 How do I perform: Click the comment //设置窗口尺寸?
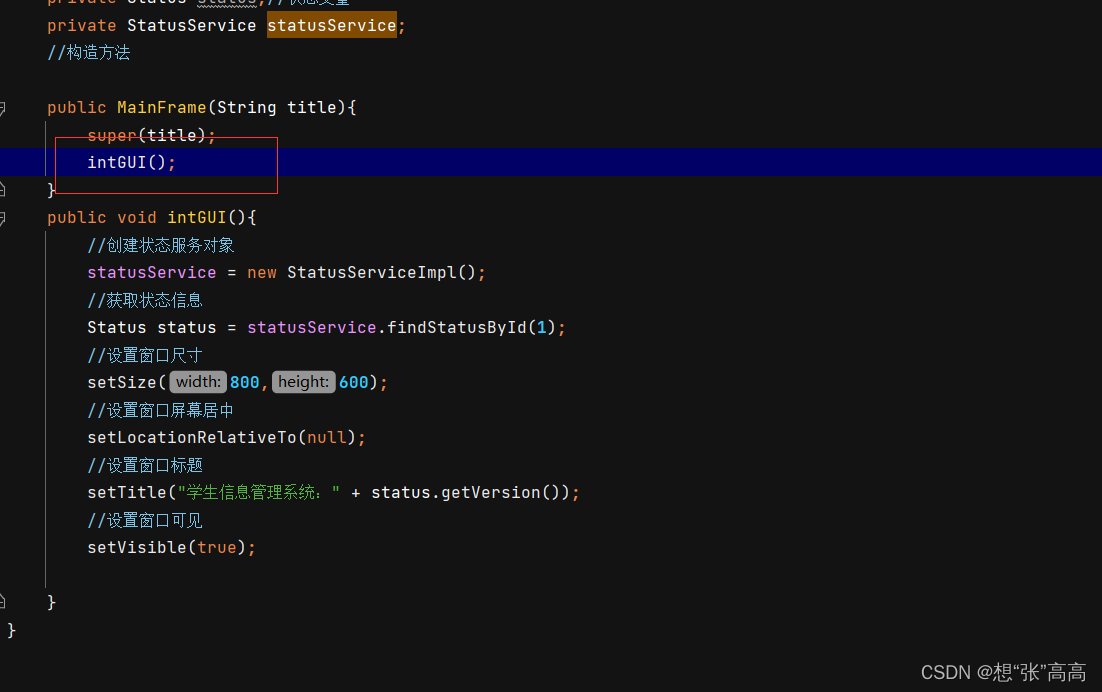(145, 355)
